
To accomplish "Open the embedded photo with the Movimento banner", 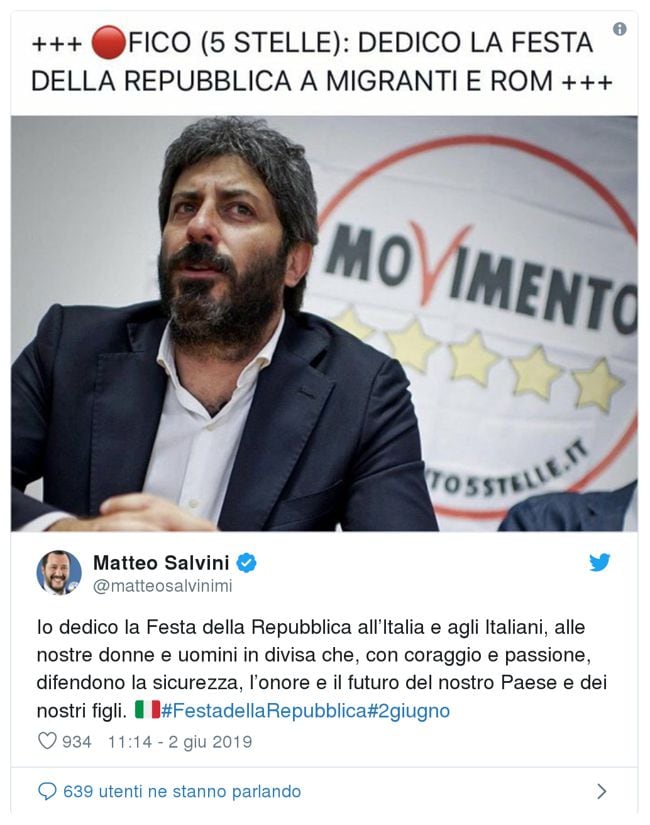I will coord(324,323).
